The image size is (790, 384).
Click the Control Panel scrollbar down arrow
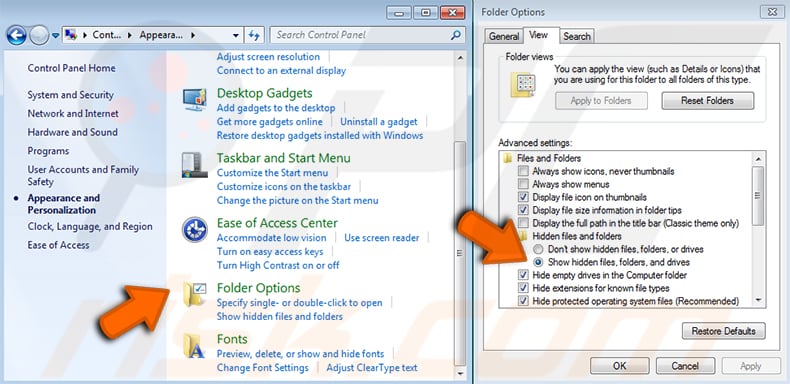click(x=459, y=373)
